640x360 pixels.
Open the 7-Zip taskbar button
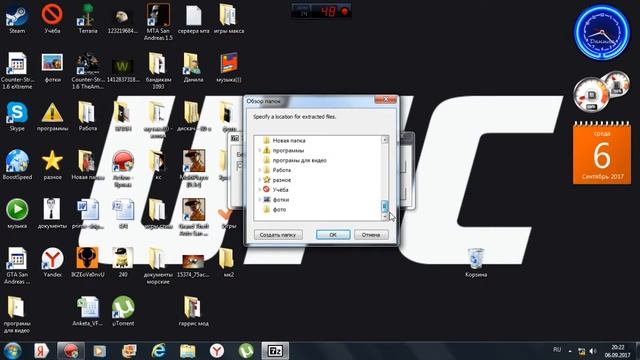275,351
